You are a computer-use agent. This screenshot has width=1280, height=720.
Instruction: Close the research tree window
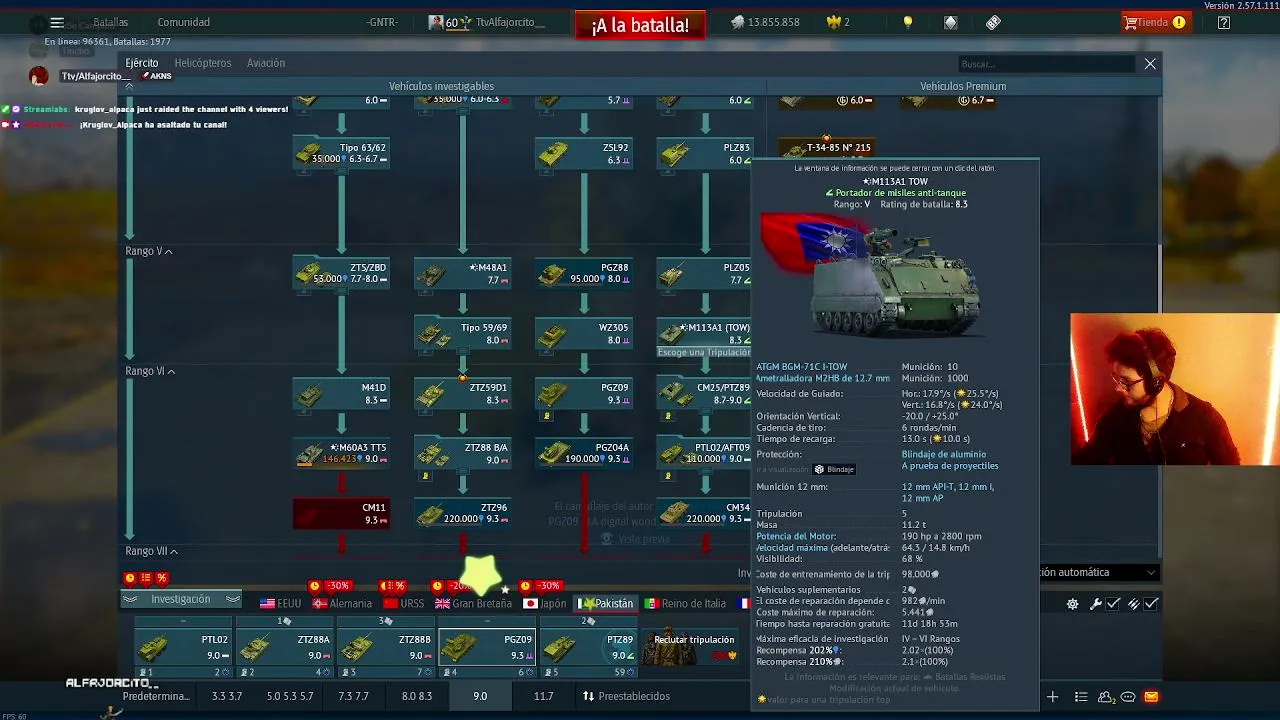pos(1150,64)
